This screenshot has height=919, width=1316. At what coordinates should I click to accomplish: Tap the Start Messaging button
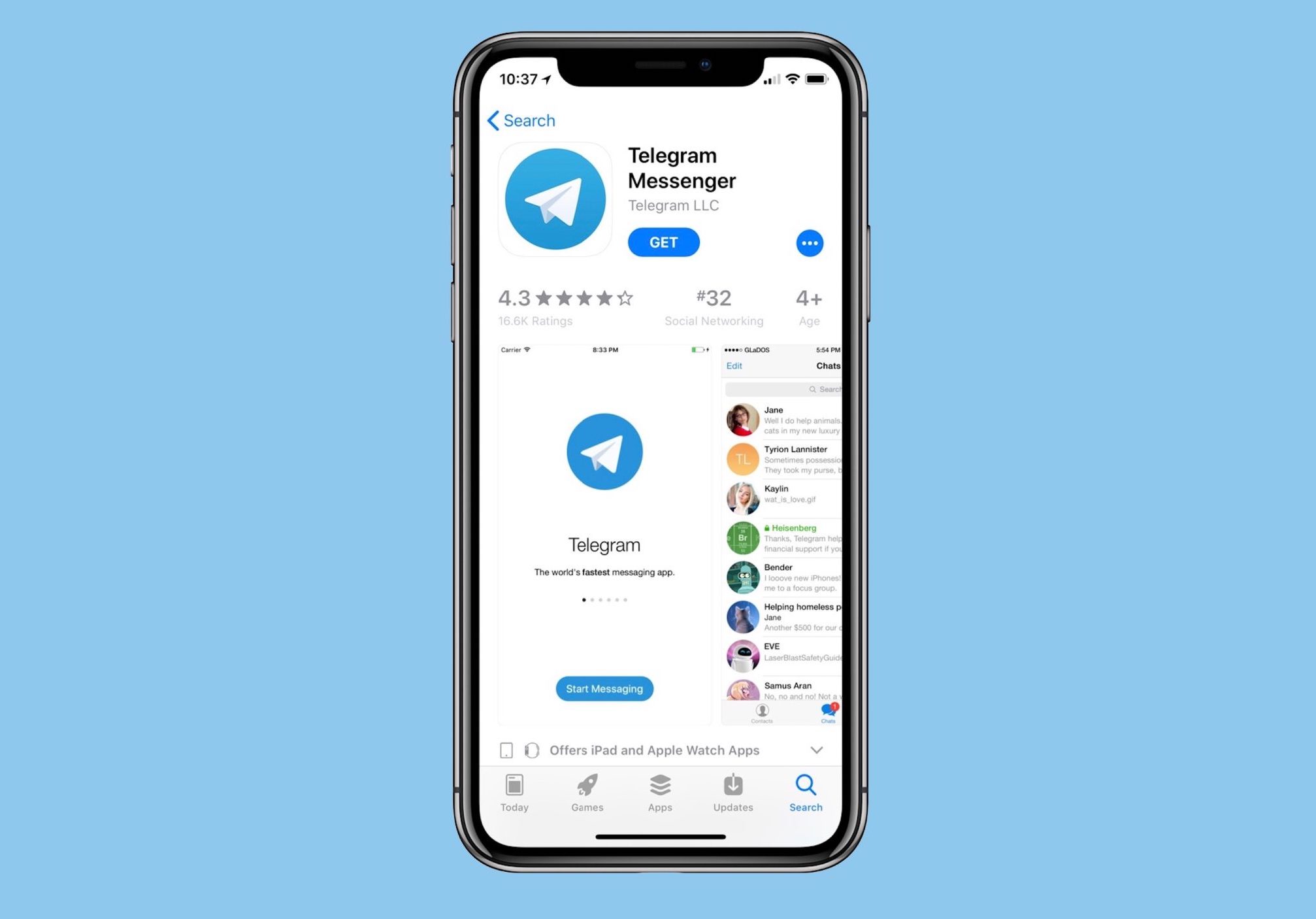pos(605,688)
